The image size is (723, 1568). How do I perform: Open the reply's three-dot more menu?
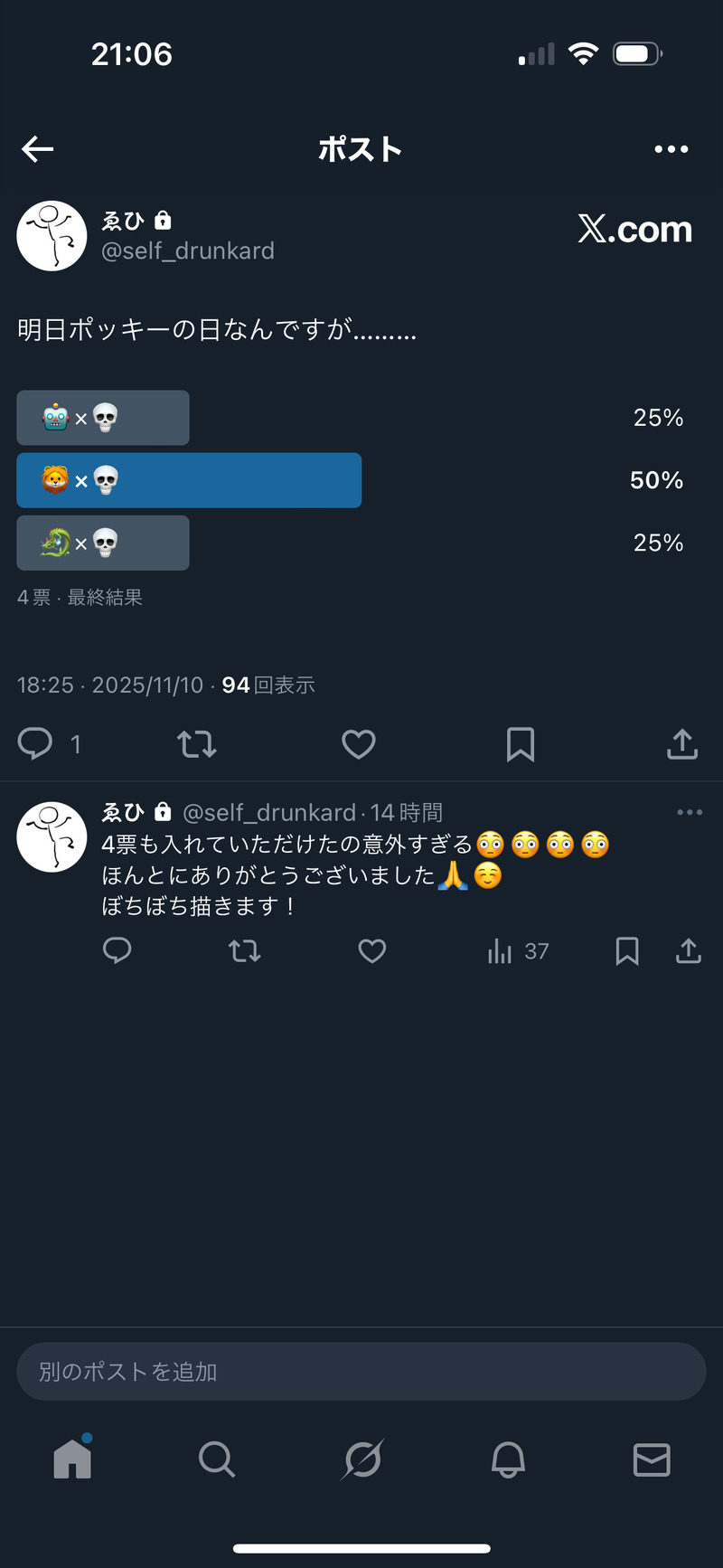click(x=690, y=812)
